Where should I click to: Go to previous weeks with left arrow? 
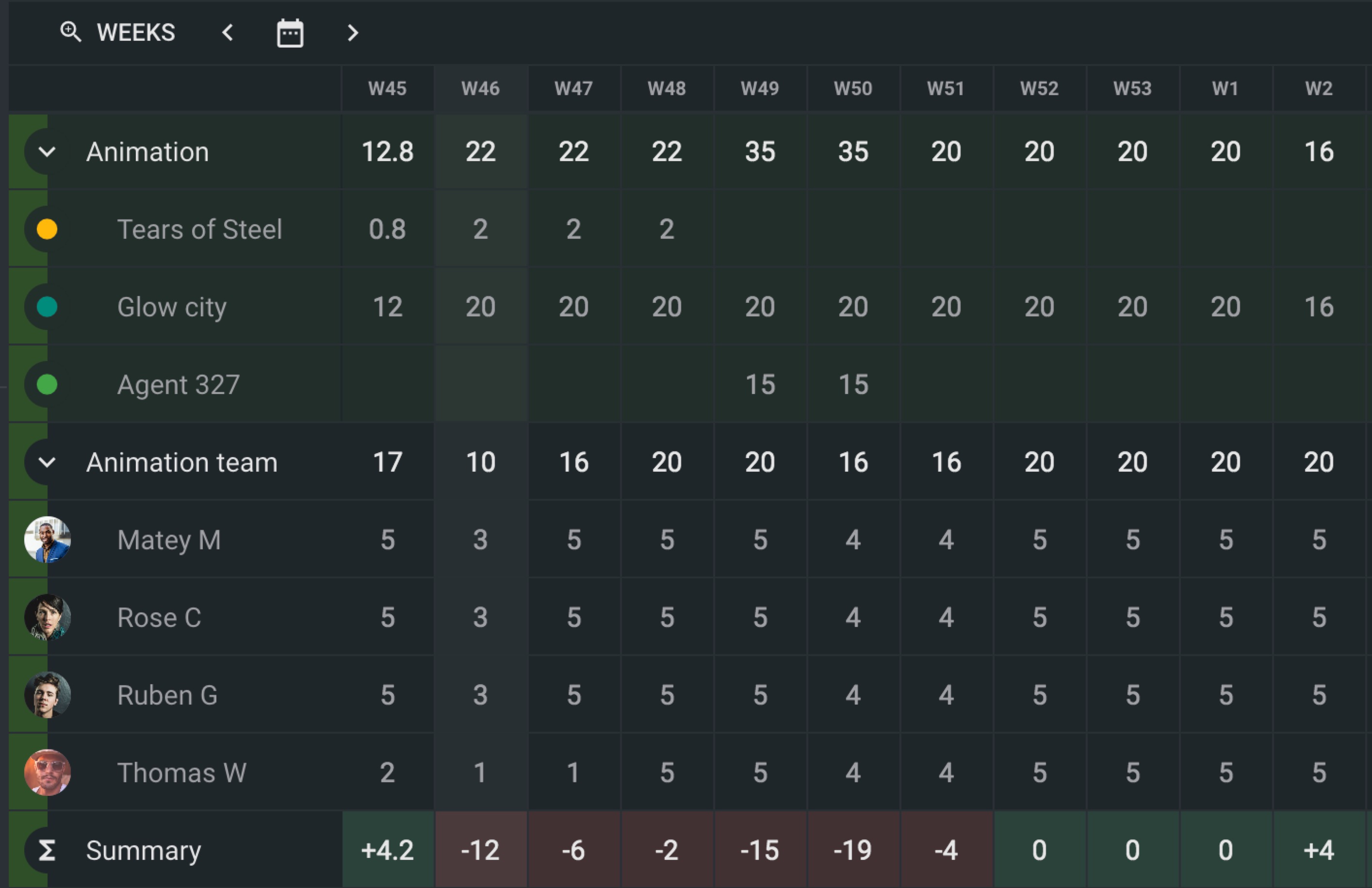click(x=228, y=33)
